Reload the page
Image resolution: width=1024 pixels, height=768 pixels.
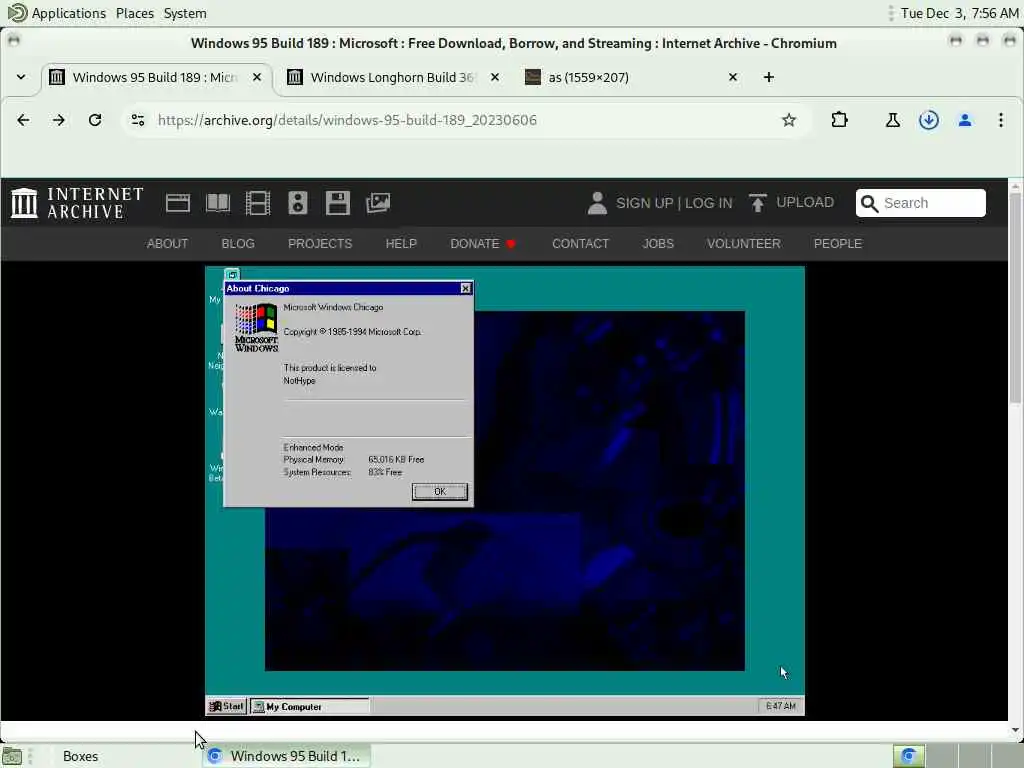point(95,120)
